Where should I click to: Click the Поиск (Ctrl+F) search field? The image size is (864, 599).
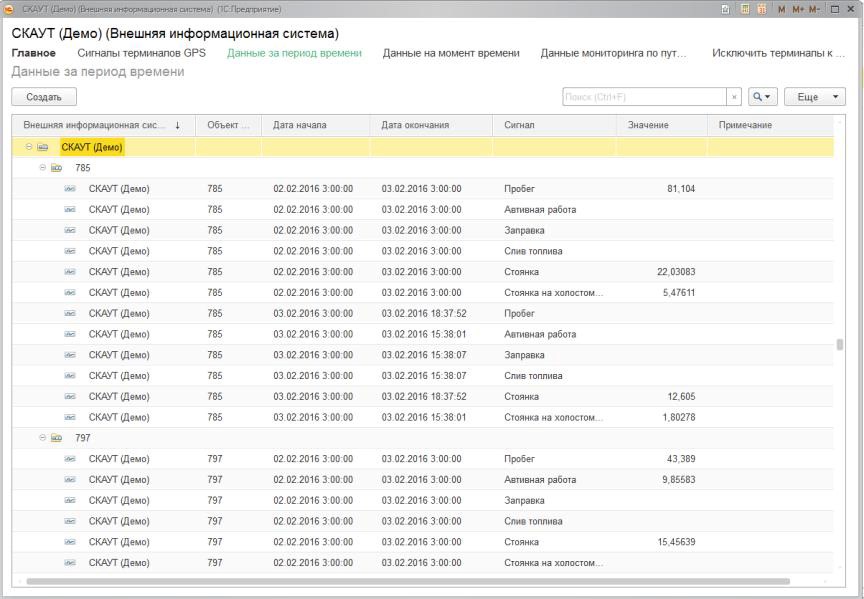644,97
